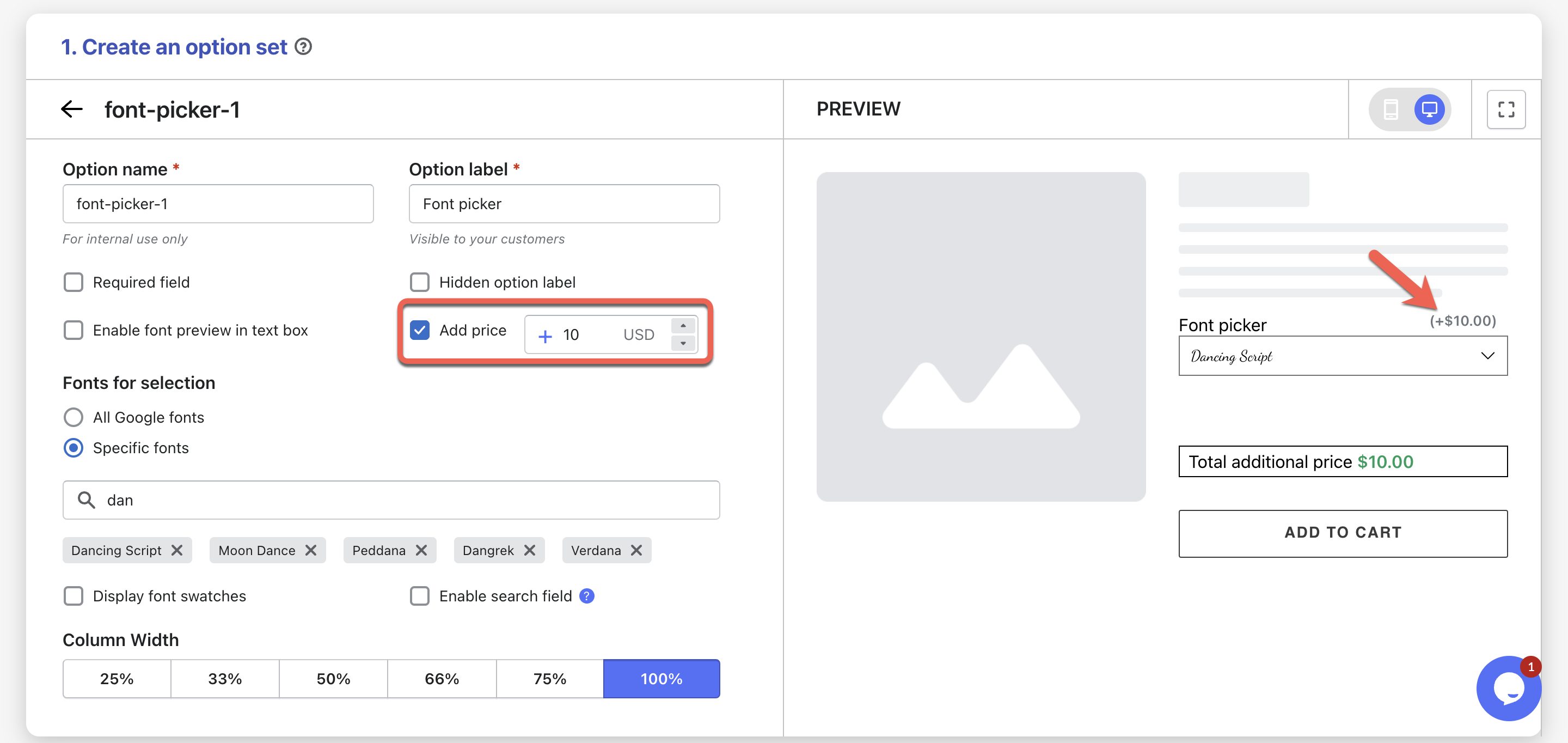Check Display font swatches option
The width and height of the screenshot is (1568, 743).
pos(73,596)
